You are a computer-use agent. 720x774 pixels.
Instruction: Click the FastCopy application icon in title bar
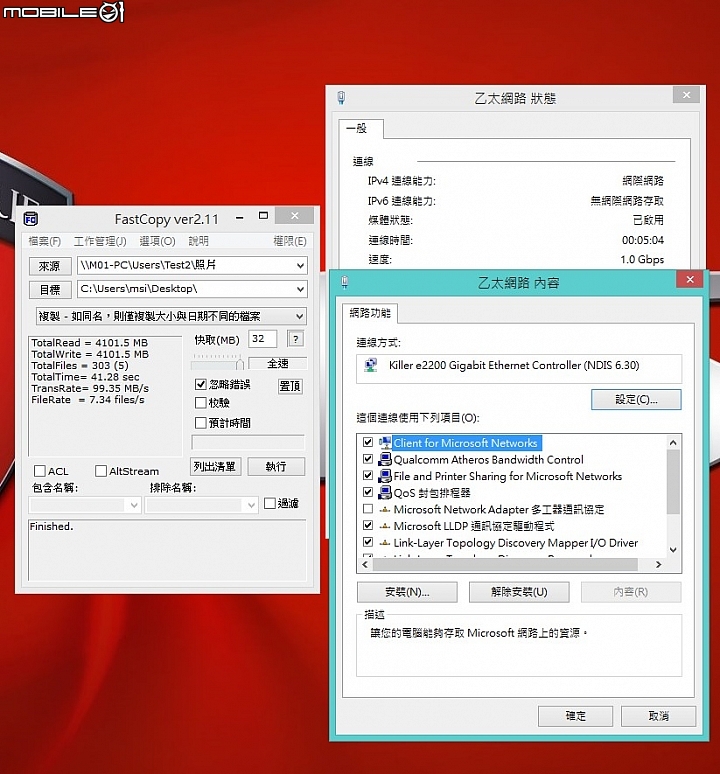coord(31,219)
